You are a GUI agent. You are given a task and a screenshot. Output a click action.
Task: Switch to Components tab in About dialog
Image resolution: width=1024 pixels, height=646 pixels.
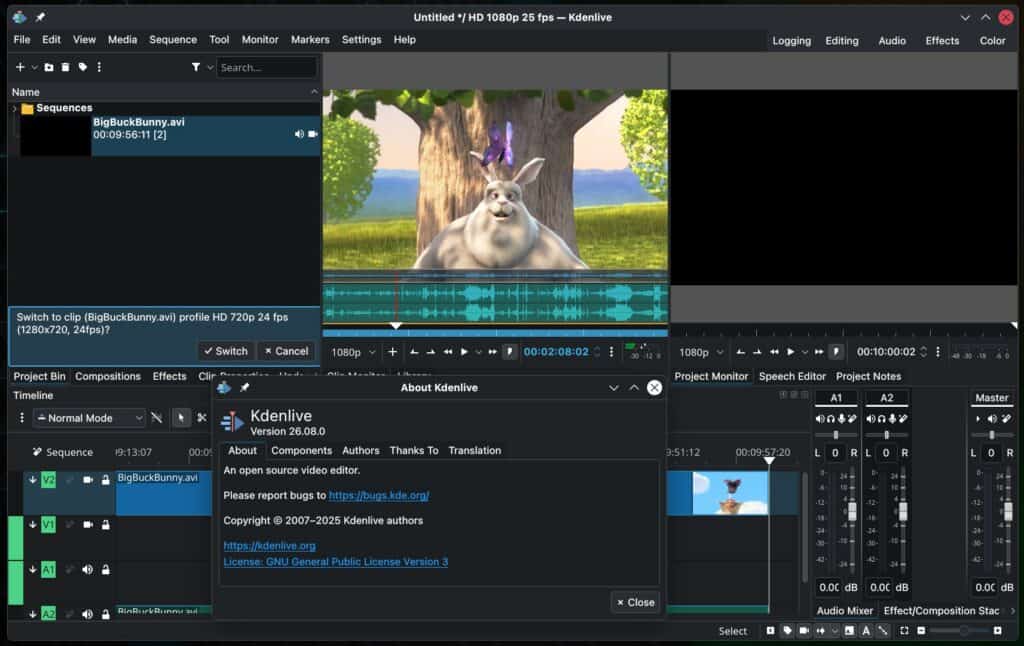click(301, 451)
